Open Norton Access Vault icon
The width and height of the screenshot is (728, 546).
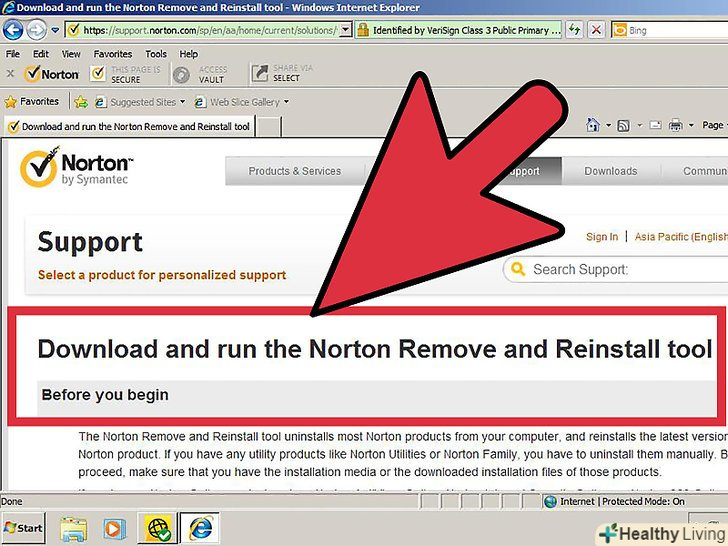click(x=182, y=75)
